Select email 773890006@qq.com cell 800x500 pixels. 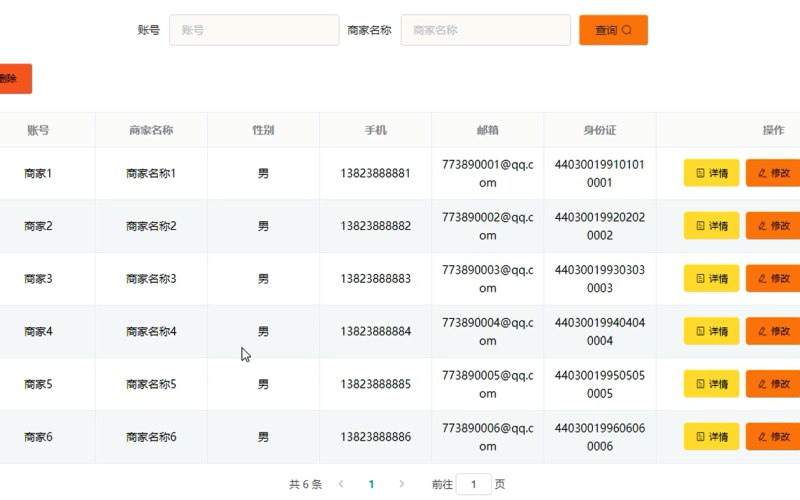[x=488, y=437]
